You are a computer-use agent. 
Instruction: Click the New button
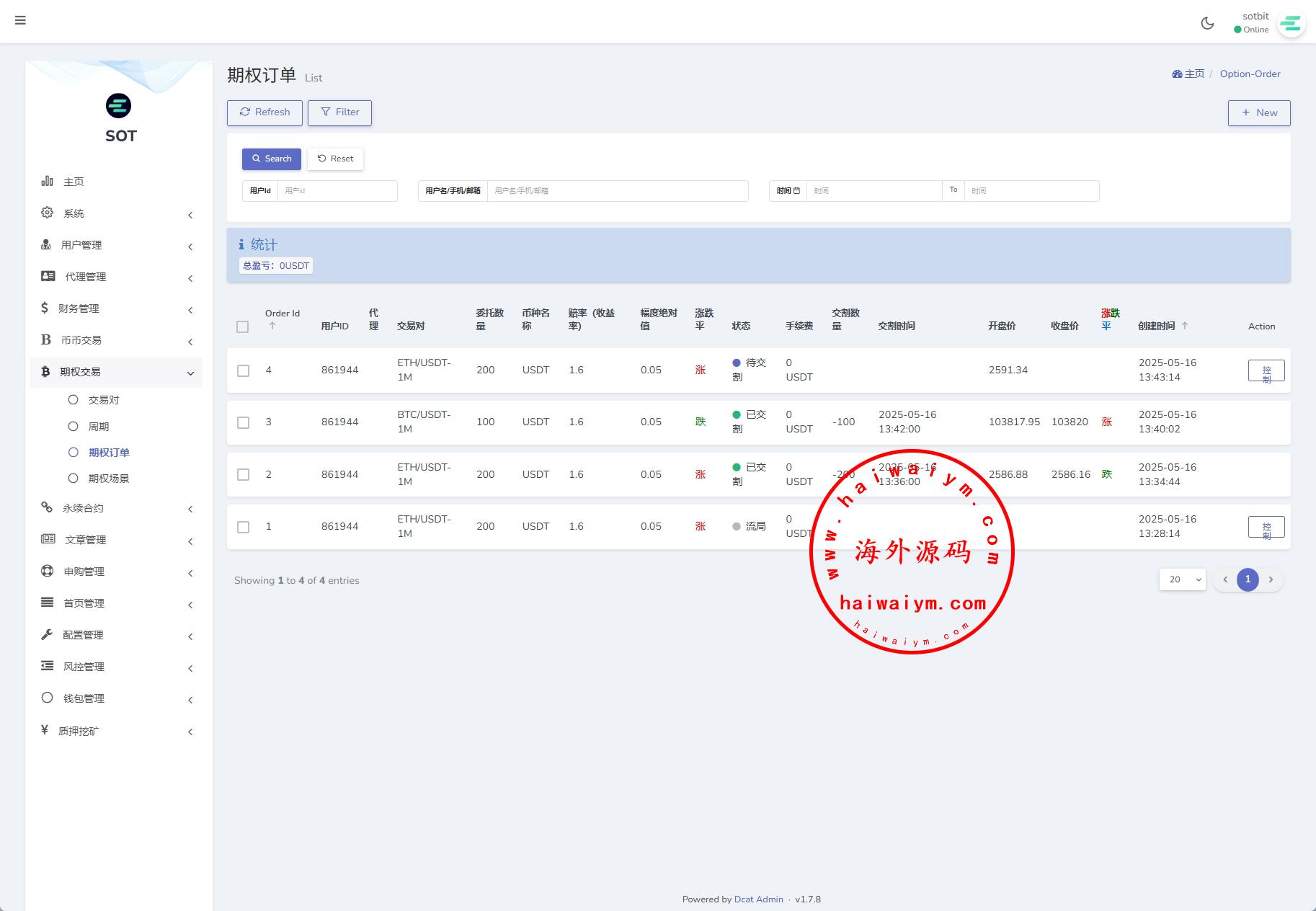[x=1258, y=112]
